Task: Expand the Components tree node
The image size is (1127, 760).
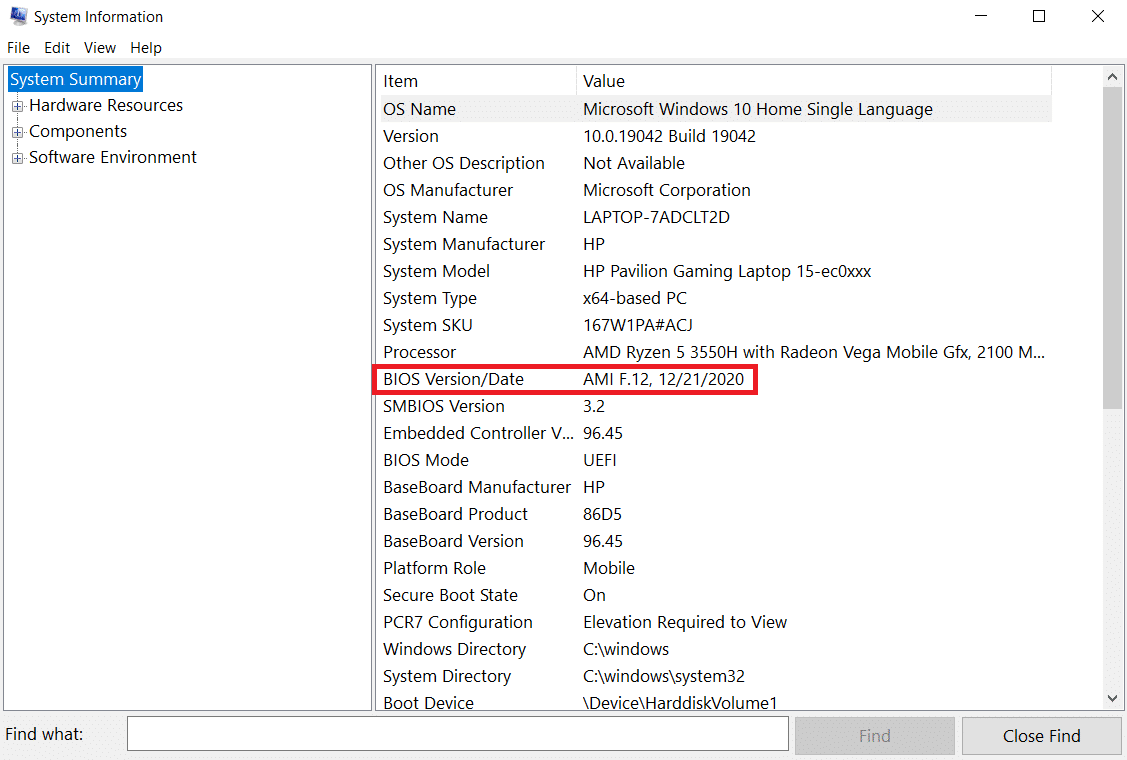Action: [17, 132]
